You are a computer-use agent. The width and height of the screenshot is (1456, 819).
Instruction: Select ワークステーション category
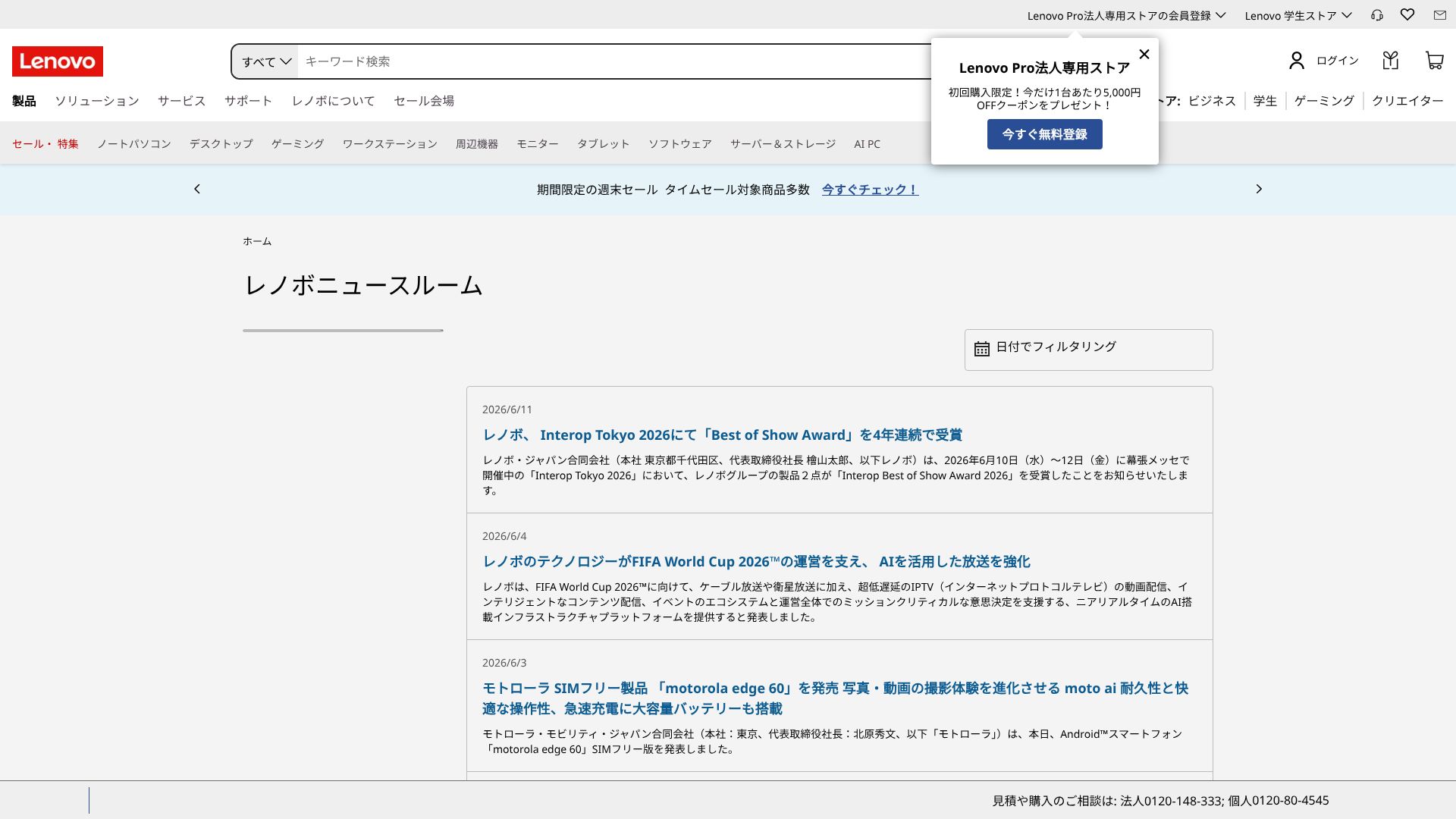pyautogui.click(x=390, y=144)
